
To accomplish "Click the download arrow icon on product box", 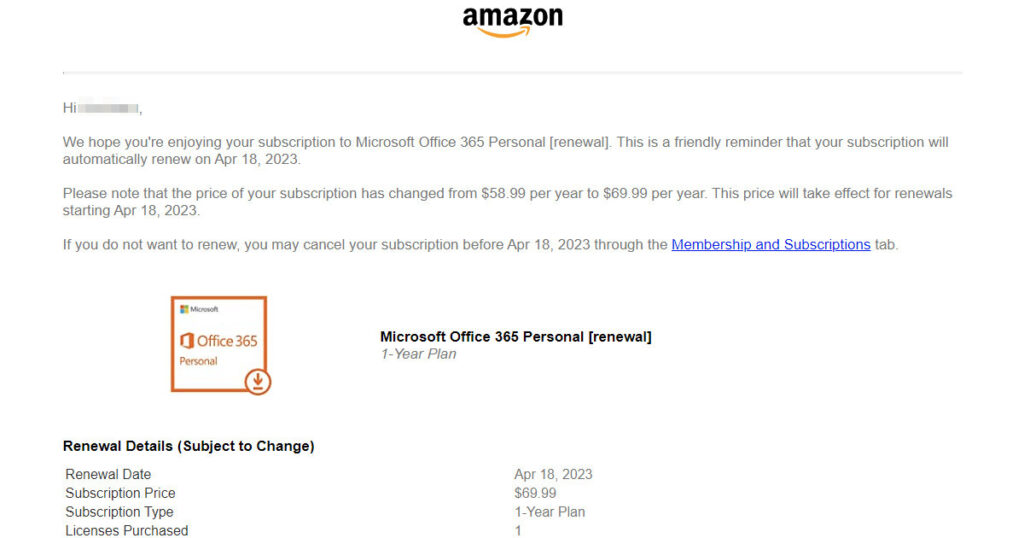I will [258, 381].
